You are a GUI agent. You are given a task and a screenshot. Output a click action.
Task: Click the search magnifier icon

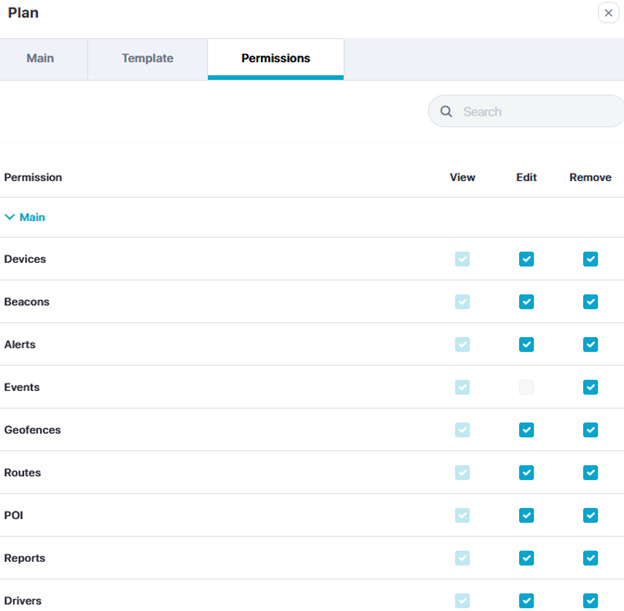(446, 112)
